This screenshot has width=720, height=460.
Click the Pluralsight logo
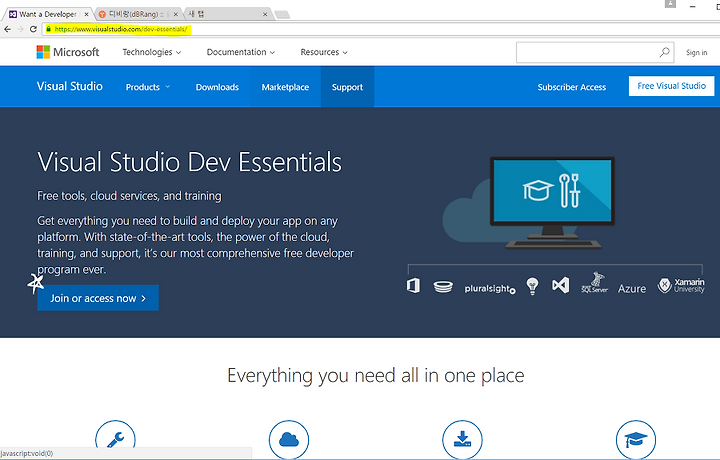click(490, 289)
